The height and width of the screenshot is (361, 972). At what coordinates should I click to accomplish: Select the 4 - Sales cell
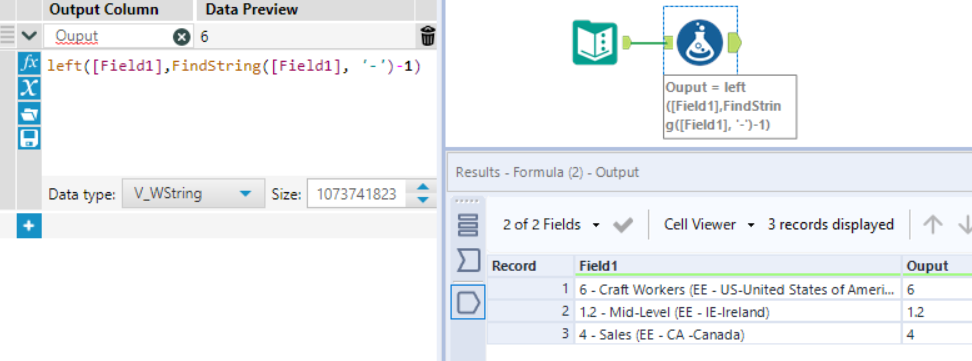pyautogui.click(x=737, y=334)
